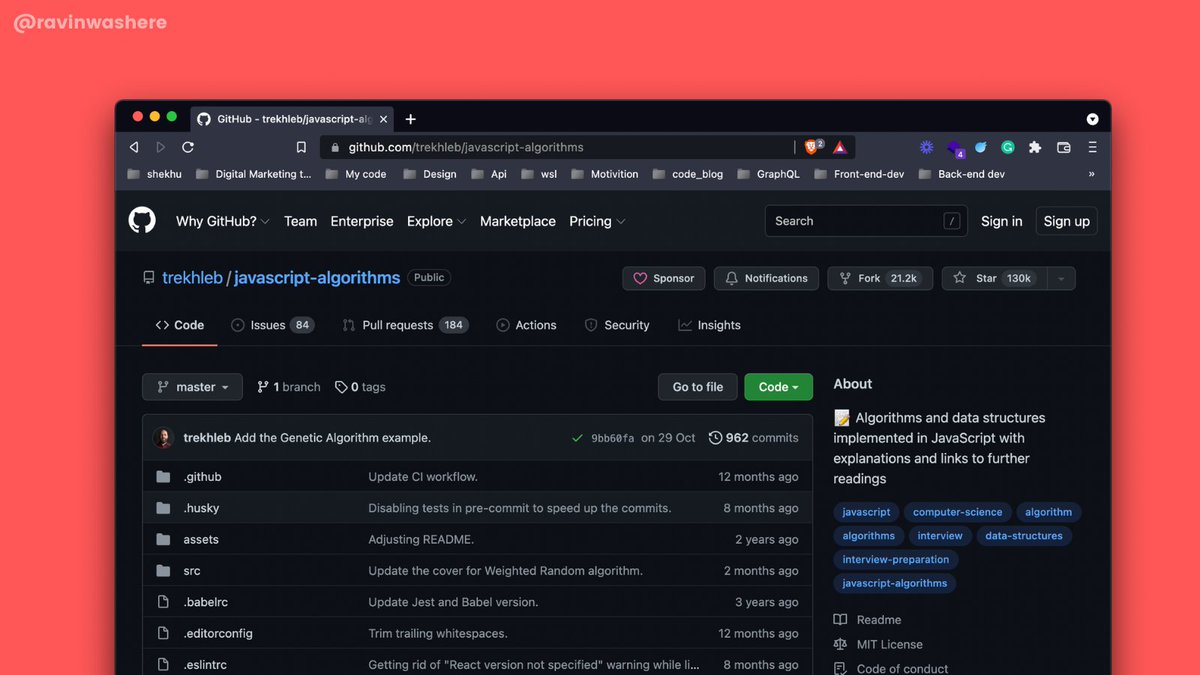Click the GitHub octocat logo in the header
Image resolution: width=1200 pixels, height=675 pixels.
click(x=142, y=221)
